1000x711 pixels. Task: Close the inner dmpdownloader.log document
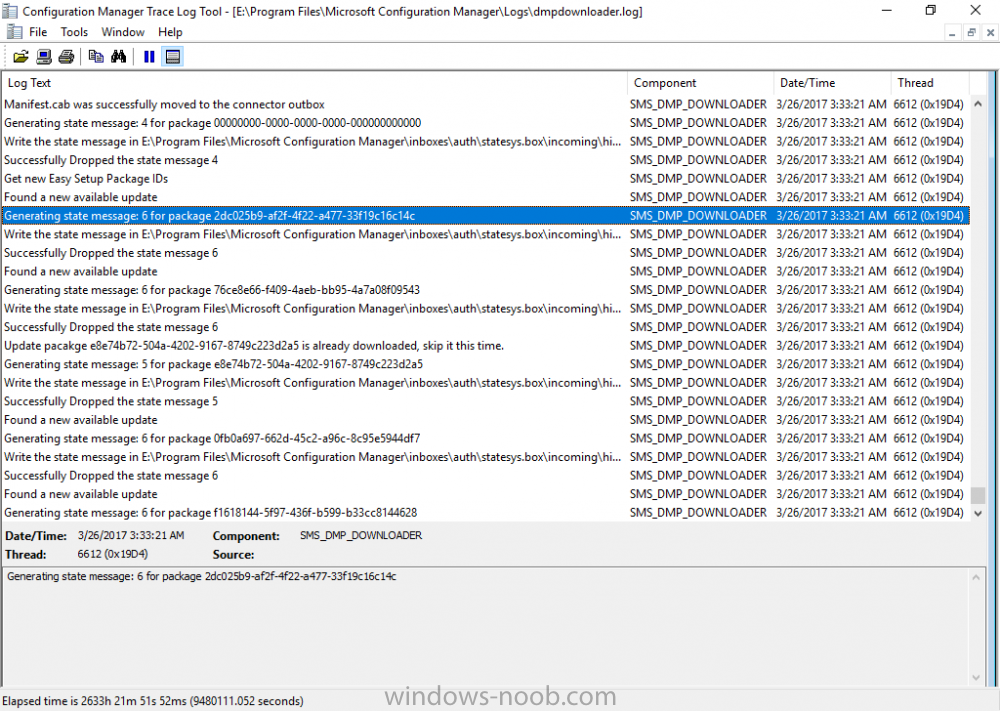[x=990, y=33]
